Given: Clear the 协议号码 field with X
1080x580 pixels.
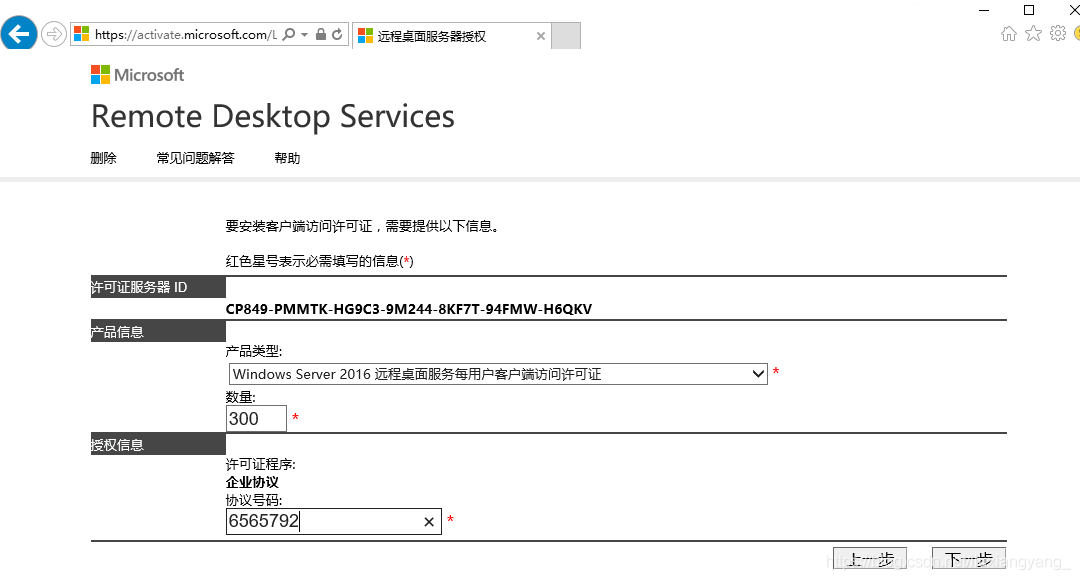Looking at the screenshot, I should 429,522.
